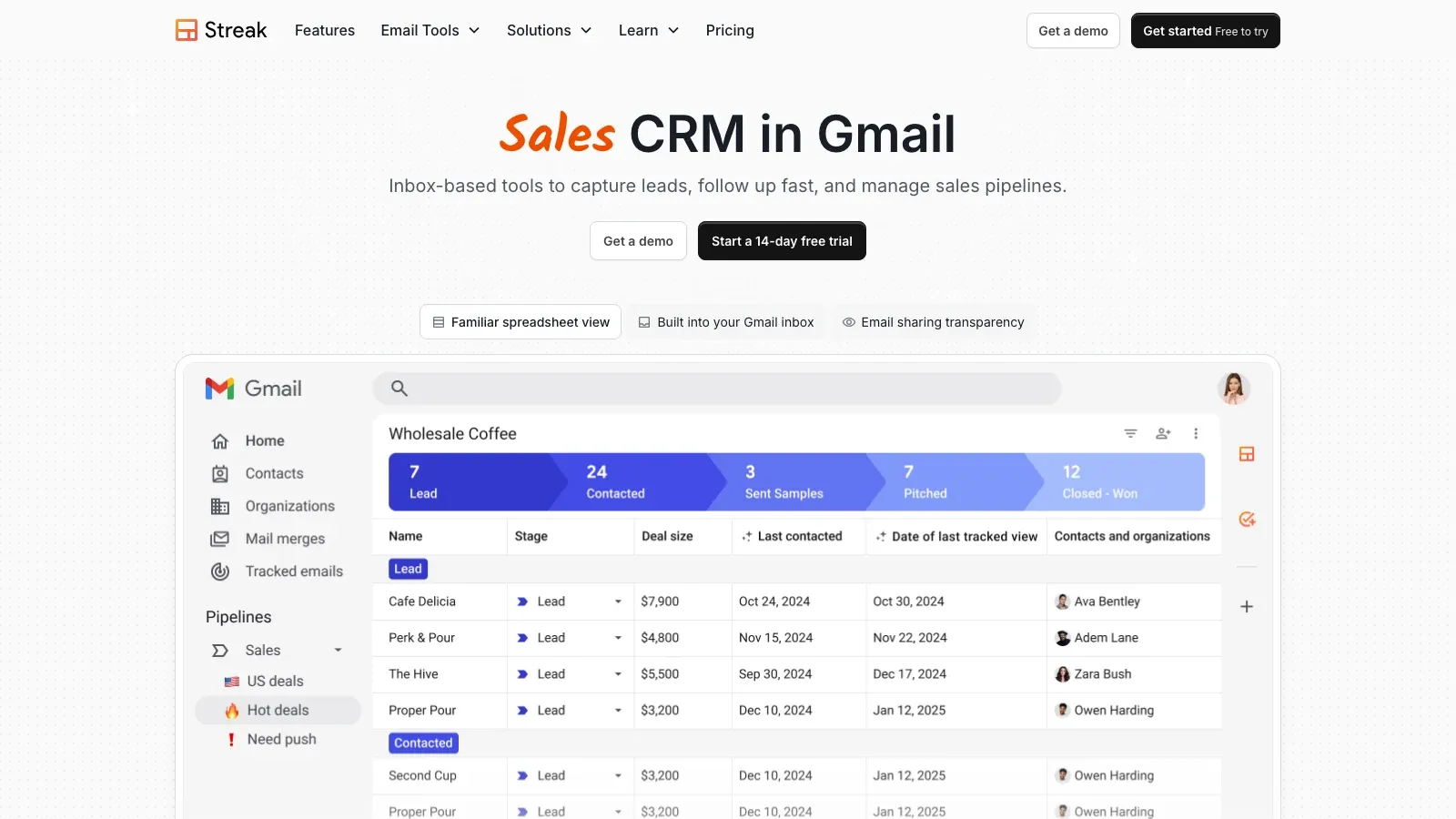Click the US flag icon
Screen dimensions: 1456x819
(x=232, y=682)
